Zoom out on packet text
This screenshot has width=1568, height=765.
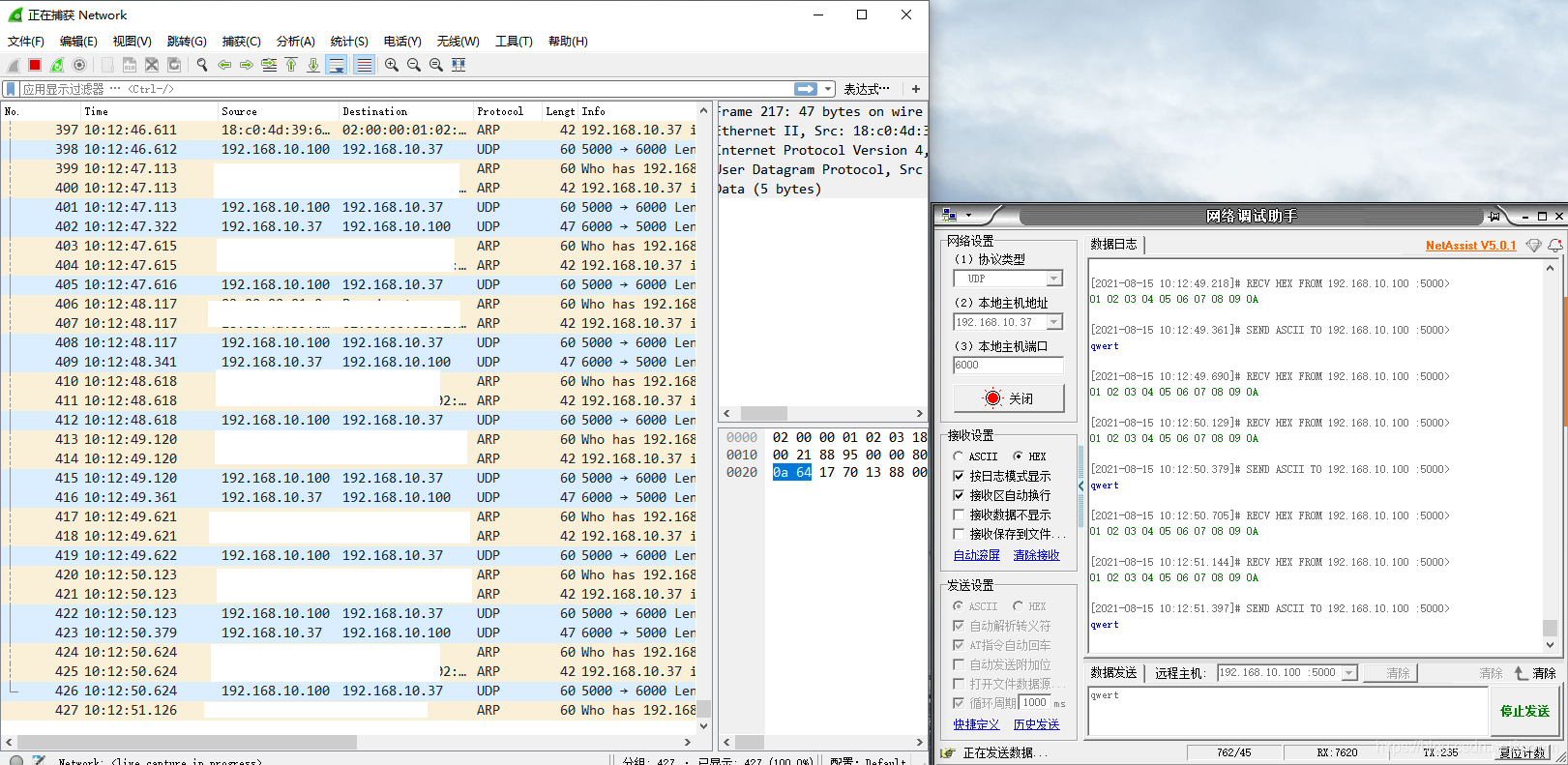point(413,65)
